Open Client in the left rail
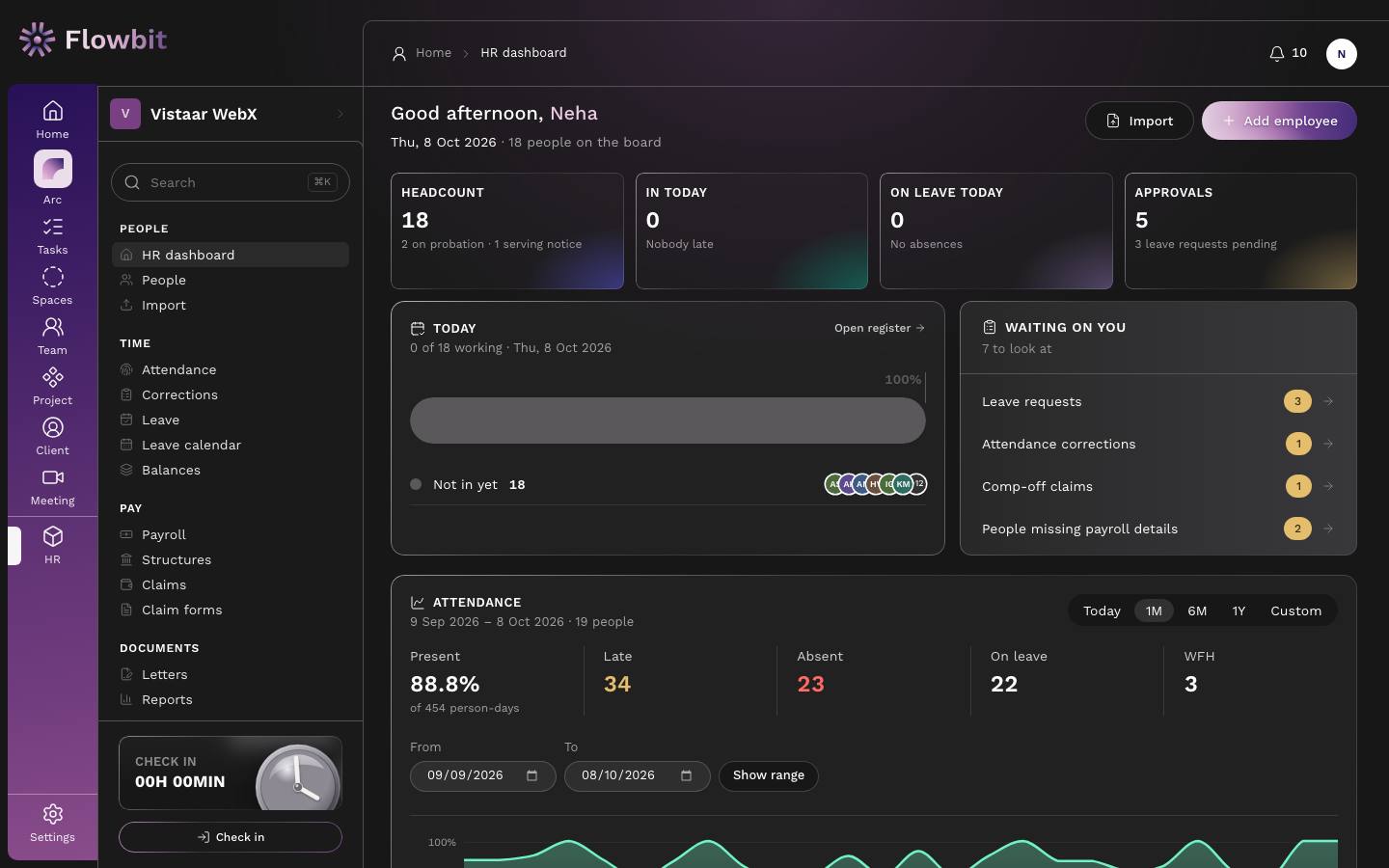This screenshot has width=1389, height=868. (x=52, y=437)
